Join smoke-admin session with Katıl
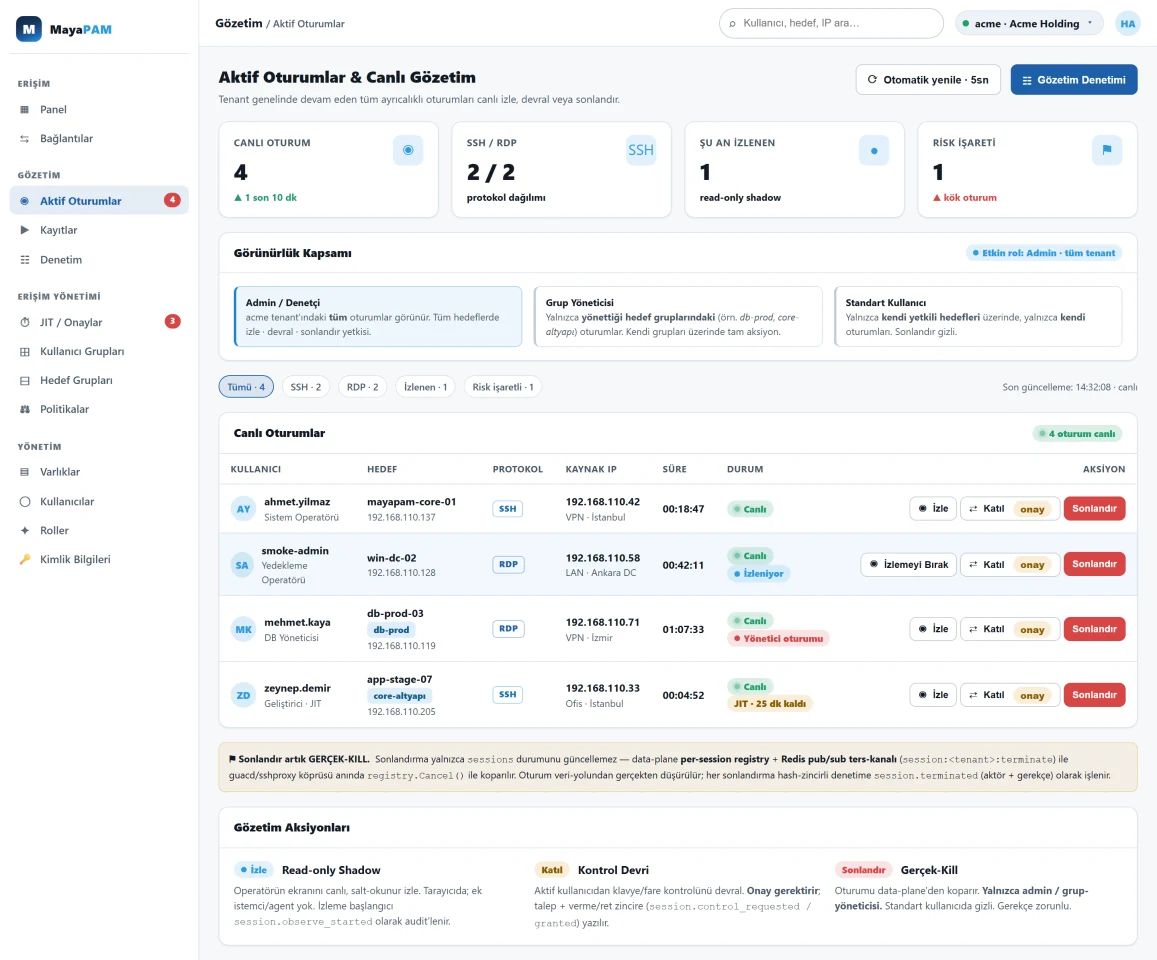The height and width of the screenshot is (960, 1157). coord(1009,564)
